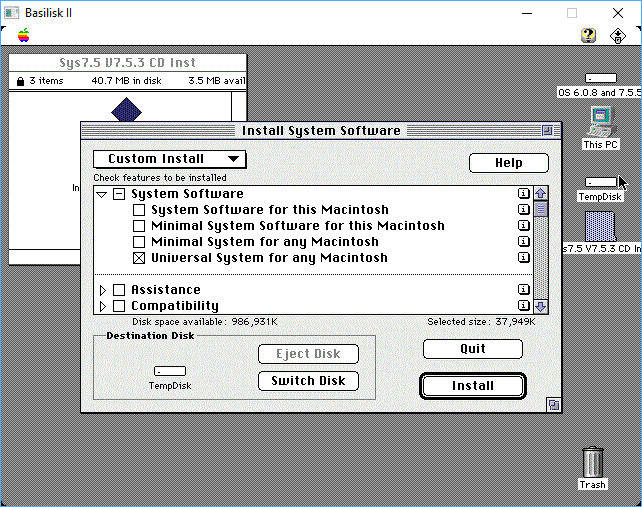Show info for Compatibility
Screen dimensions: 642x507
coord(524,306)
